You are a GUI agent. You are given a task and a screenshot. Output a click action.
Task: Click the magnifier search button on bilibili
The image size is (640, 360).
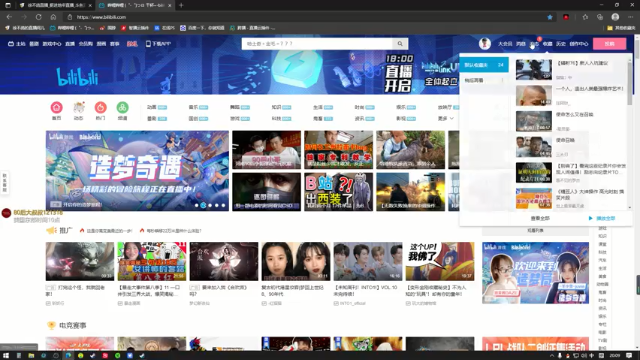click(400, 44)
